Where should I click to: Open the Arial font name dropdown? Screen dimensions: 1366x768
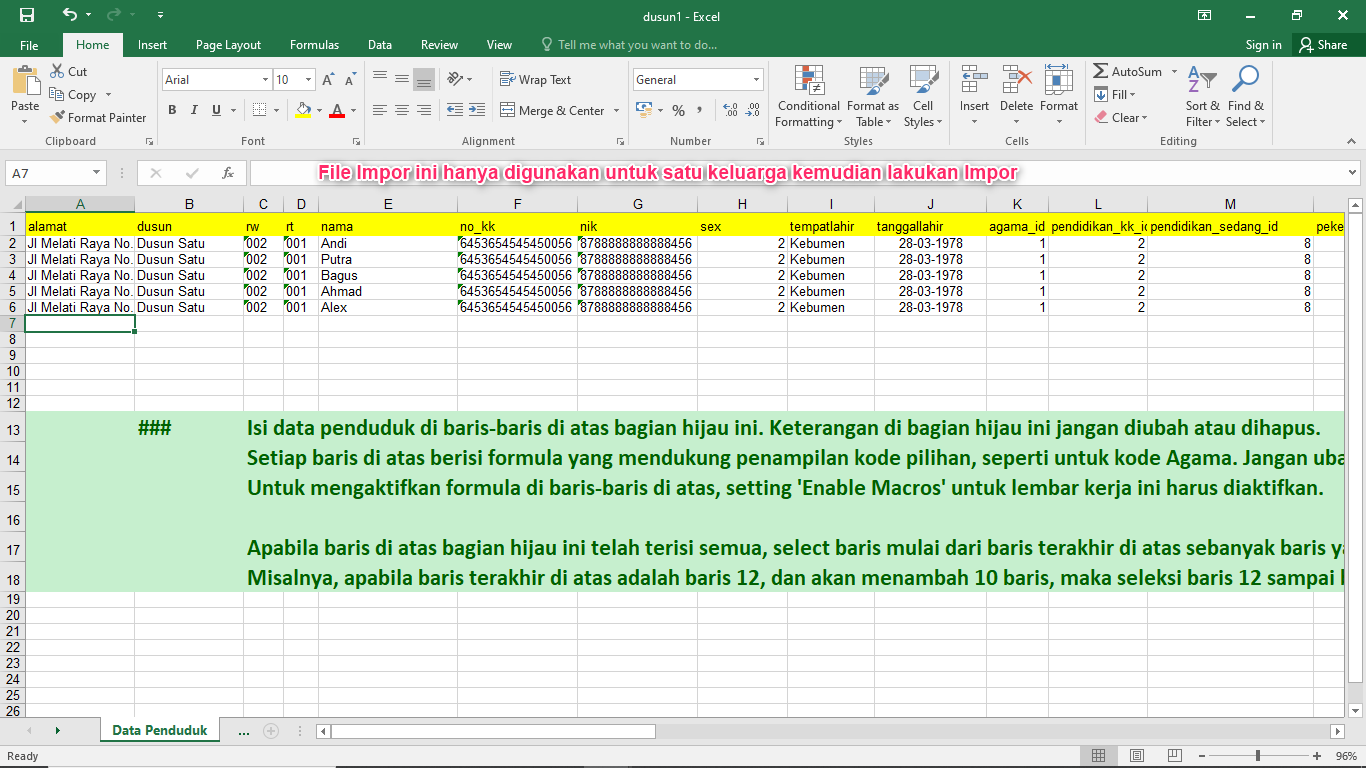tap(265, 80)
